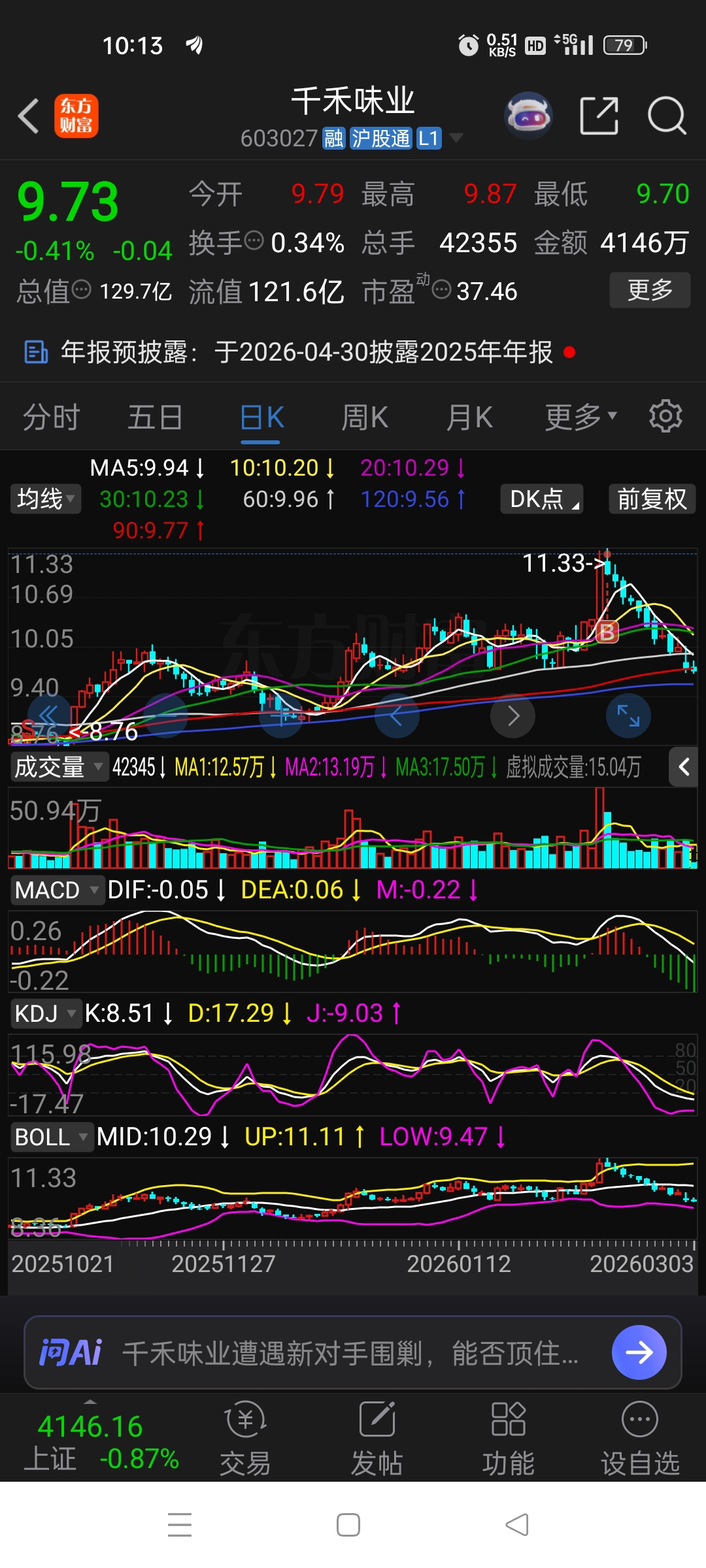Expand chart to fullscreen icon
Image resolution: width=706 pixels, height=1568 pixels.
coord(628,715)
